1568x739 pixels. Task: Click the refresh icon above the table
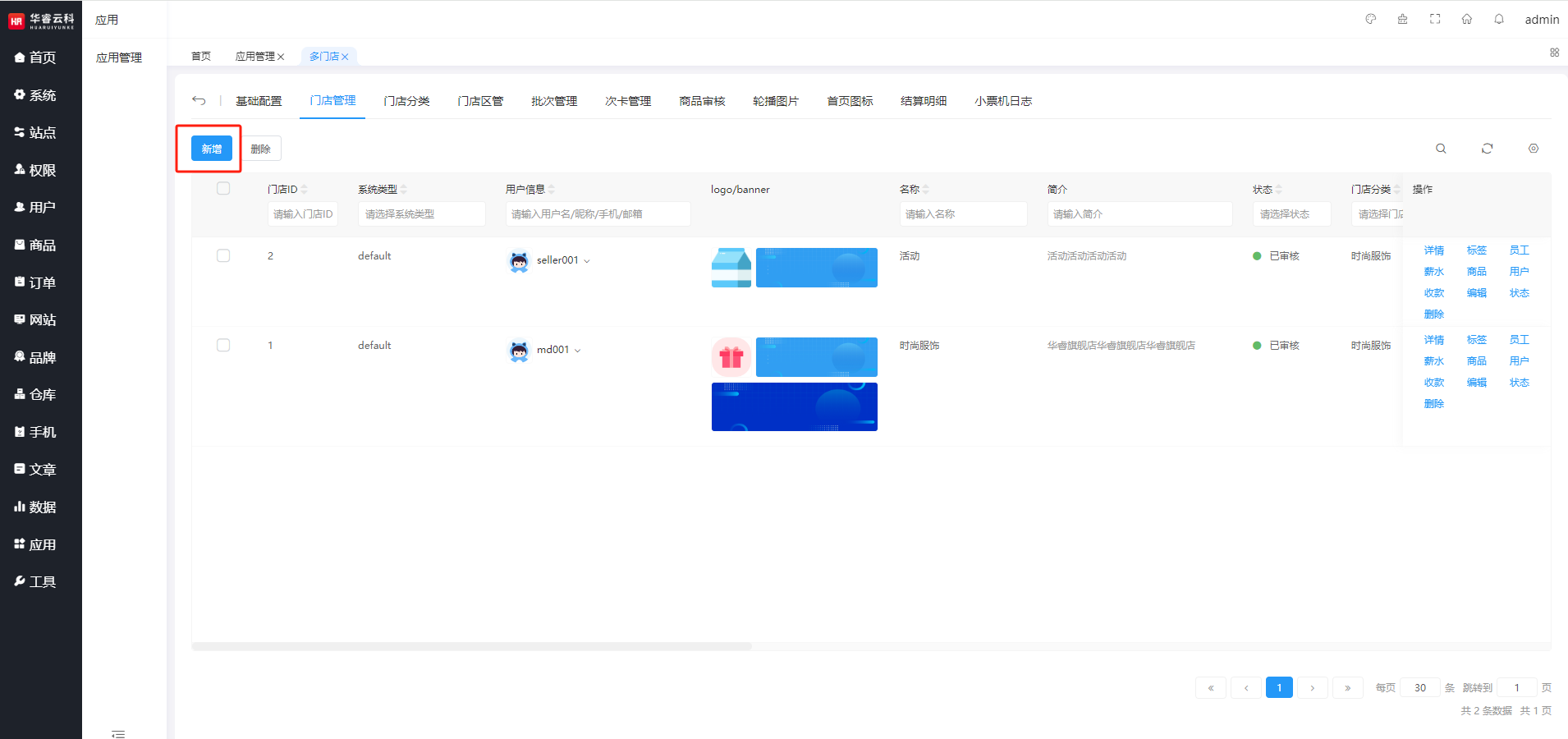1487,149
